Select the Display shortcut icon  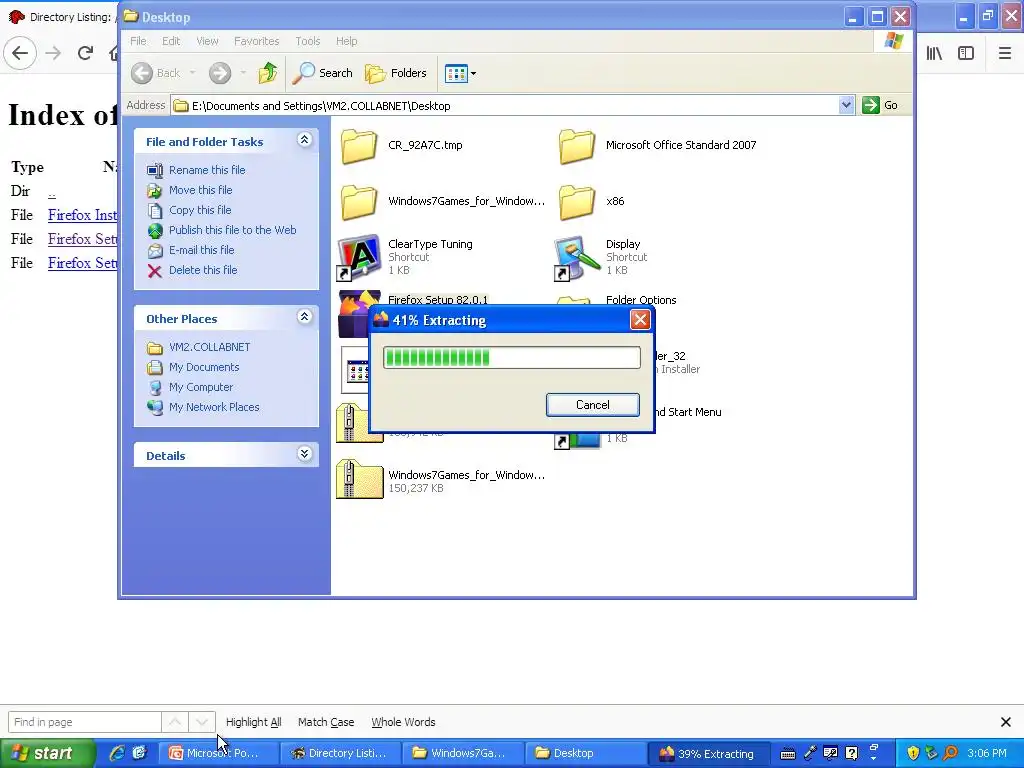click(577, 257)
